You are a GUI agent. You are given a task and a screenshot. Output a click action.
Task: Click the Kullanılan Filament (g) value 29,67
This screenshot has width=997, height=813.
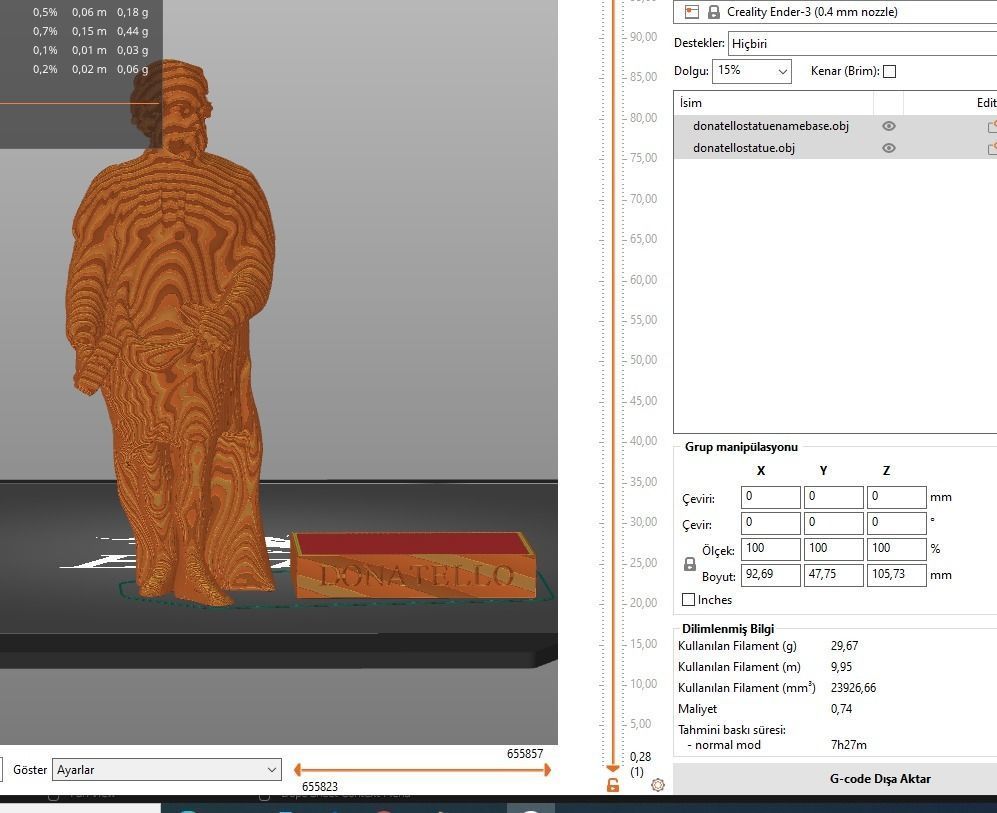(844, 646)
